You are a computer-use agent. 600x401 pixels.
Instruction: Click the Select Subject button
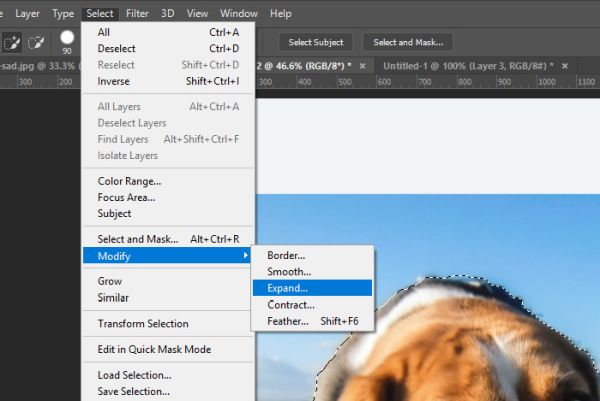(x=316, y=42)
